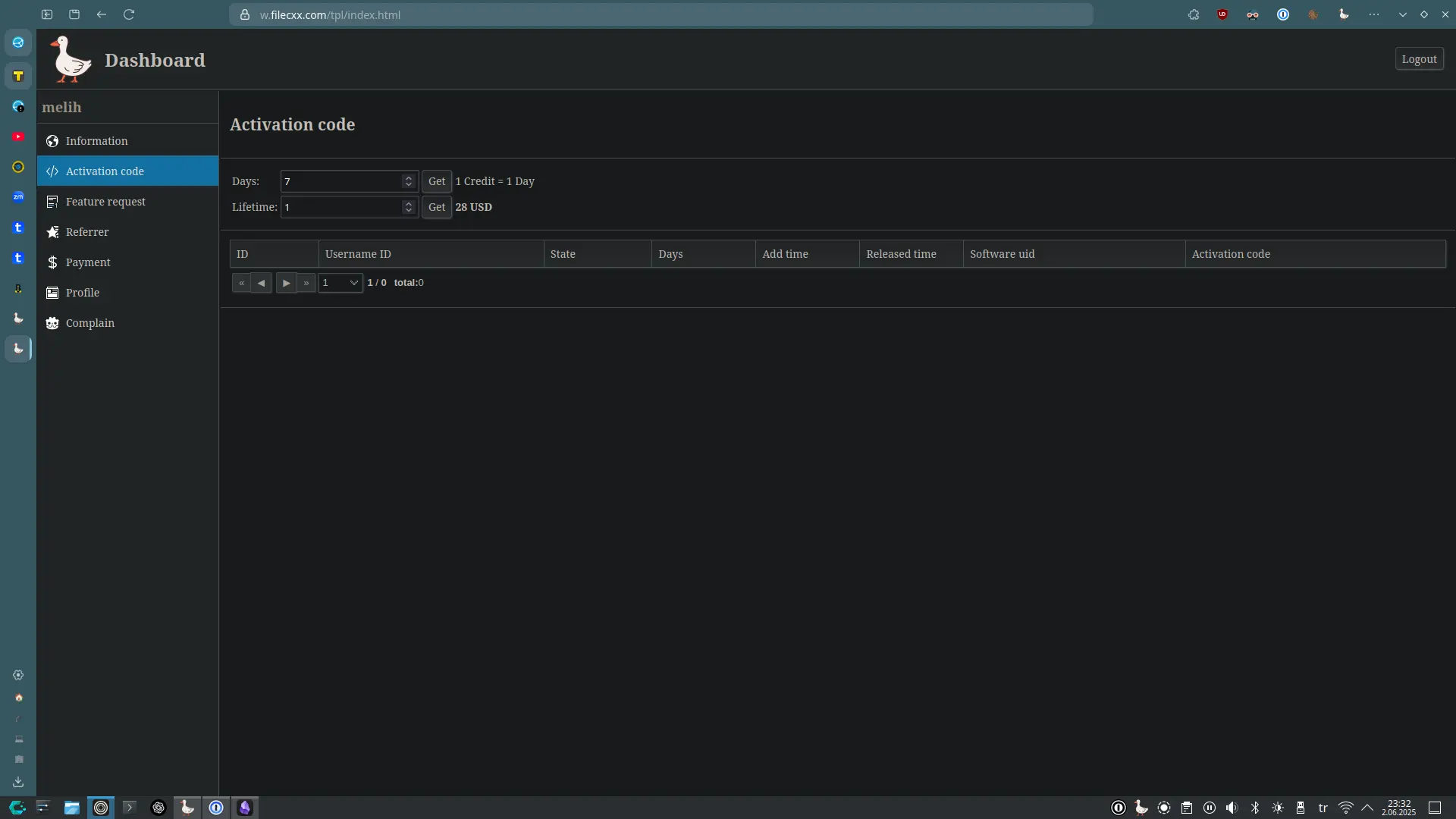Open the yellow T tab in vertical bar
1456x819 pixels.
[18, 76]
